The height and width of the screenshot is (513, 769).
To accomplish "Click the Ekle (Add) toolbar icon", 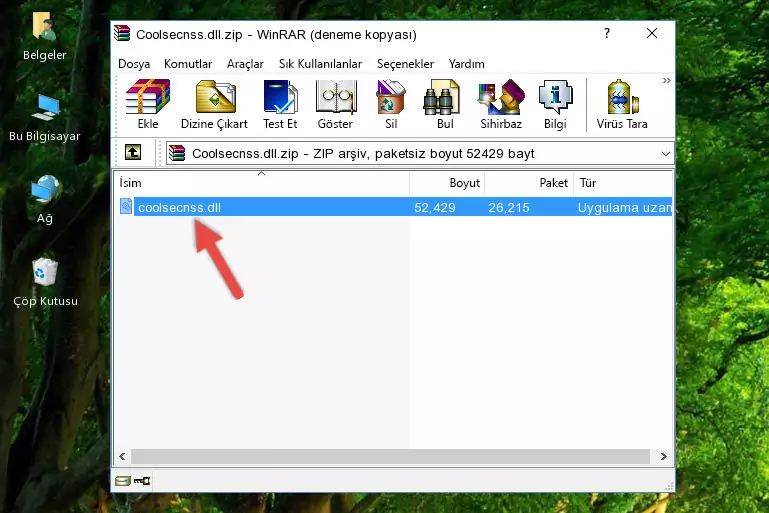I will tap(148, 104).
